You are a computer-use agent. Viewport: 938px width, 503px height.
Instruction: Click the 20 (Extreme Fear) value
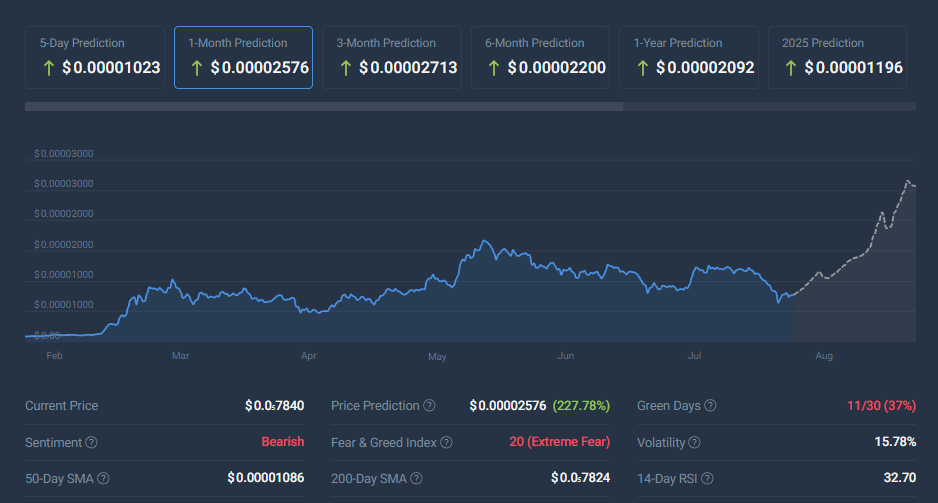click(x=560, y=441)
